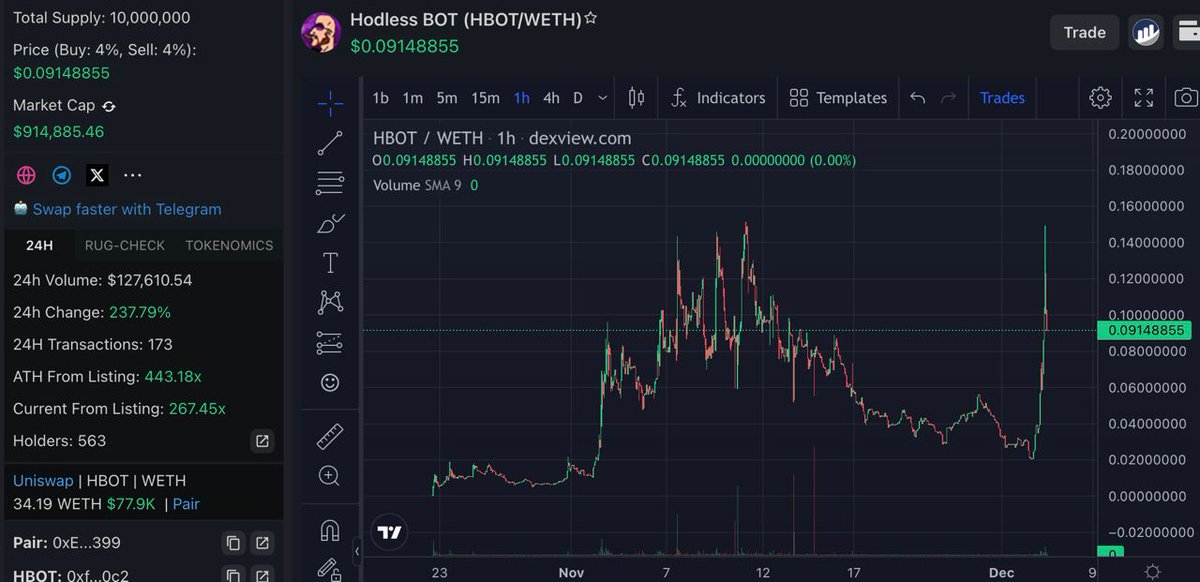This screenshot has width=1200, height=582.
Task: Select the text annotation tool
Action: (x=330, y=263)
